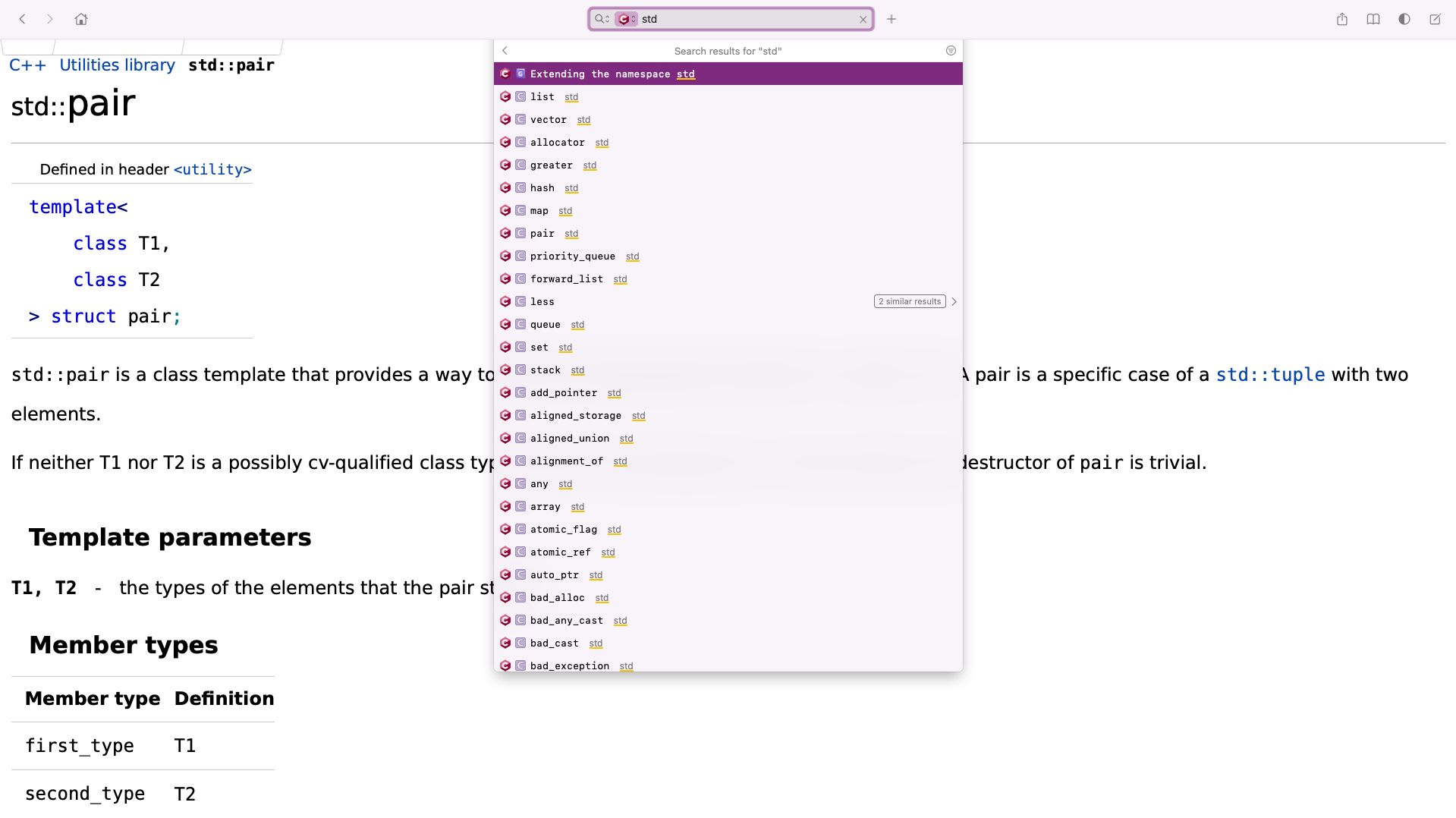Go back in the search results popover
This screenshot has width=1456, height=818.
[505, 51]
